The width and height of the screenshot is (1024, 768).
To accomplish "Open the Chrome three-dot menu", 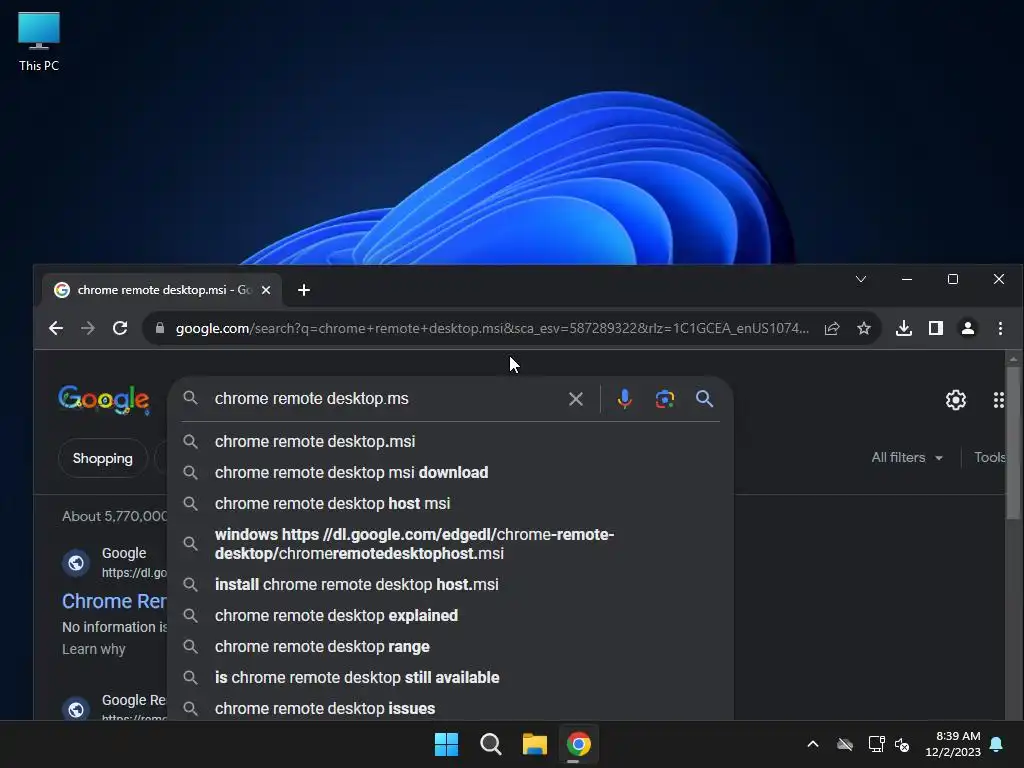I will click(1000, 328).
